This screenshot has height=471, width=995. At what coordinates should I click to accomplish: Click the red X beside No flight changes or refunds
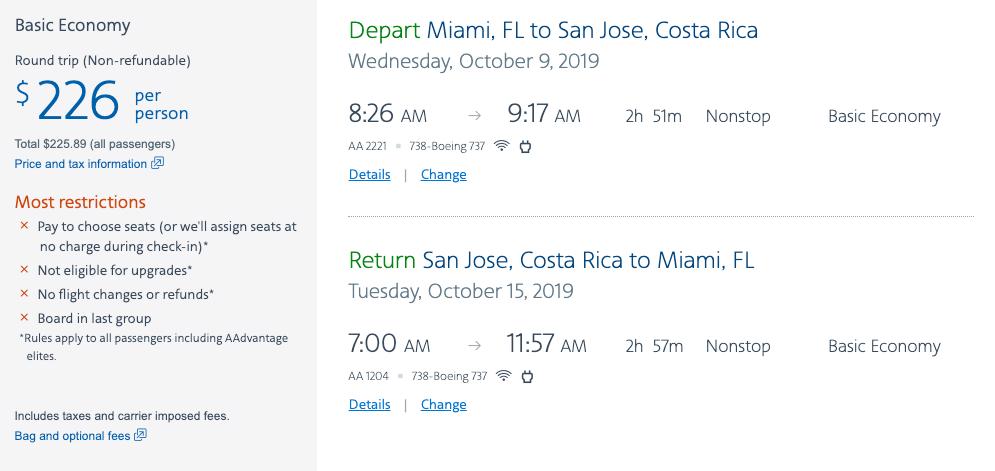(24, 294)
